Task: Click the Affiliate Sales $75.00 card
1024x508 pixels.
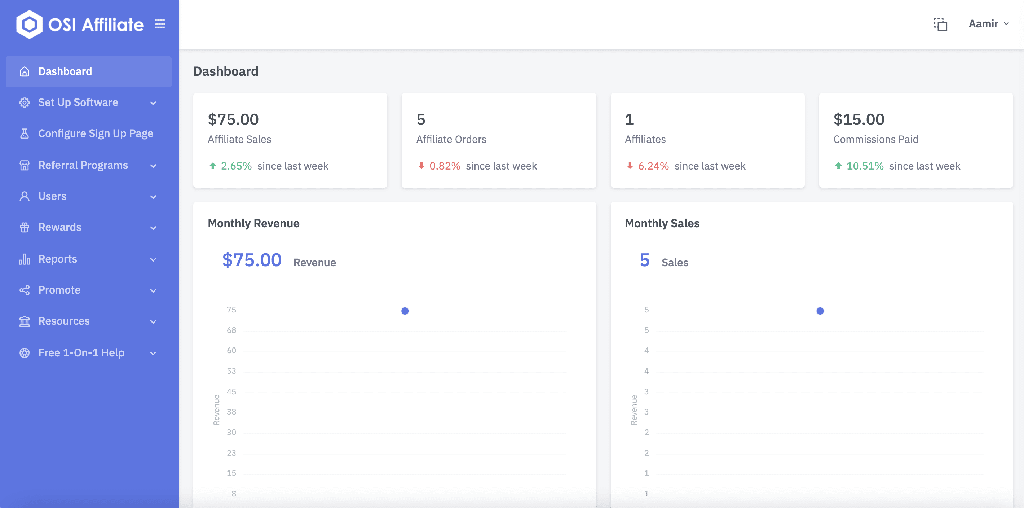Action: click(290, 141)
